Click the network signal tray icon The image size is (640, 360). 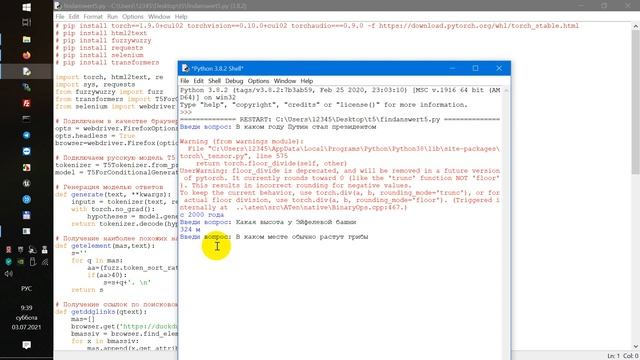tap(45, 262)
